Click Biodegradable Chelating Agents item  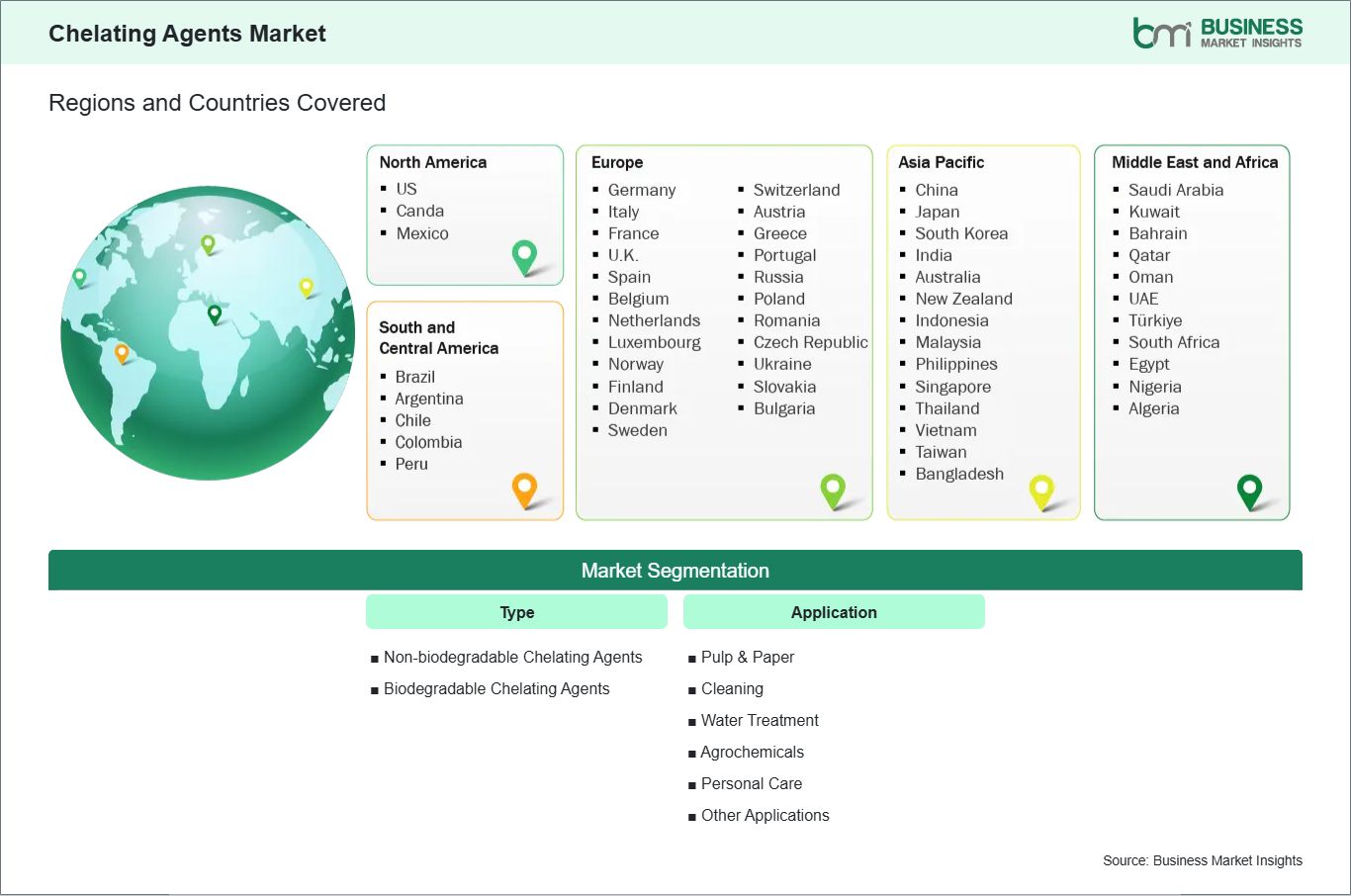click(496, 688)
